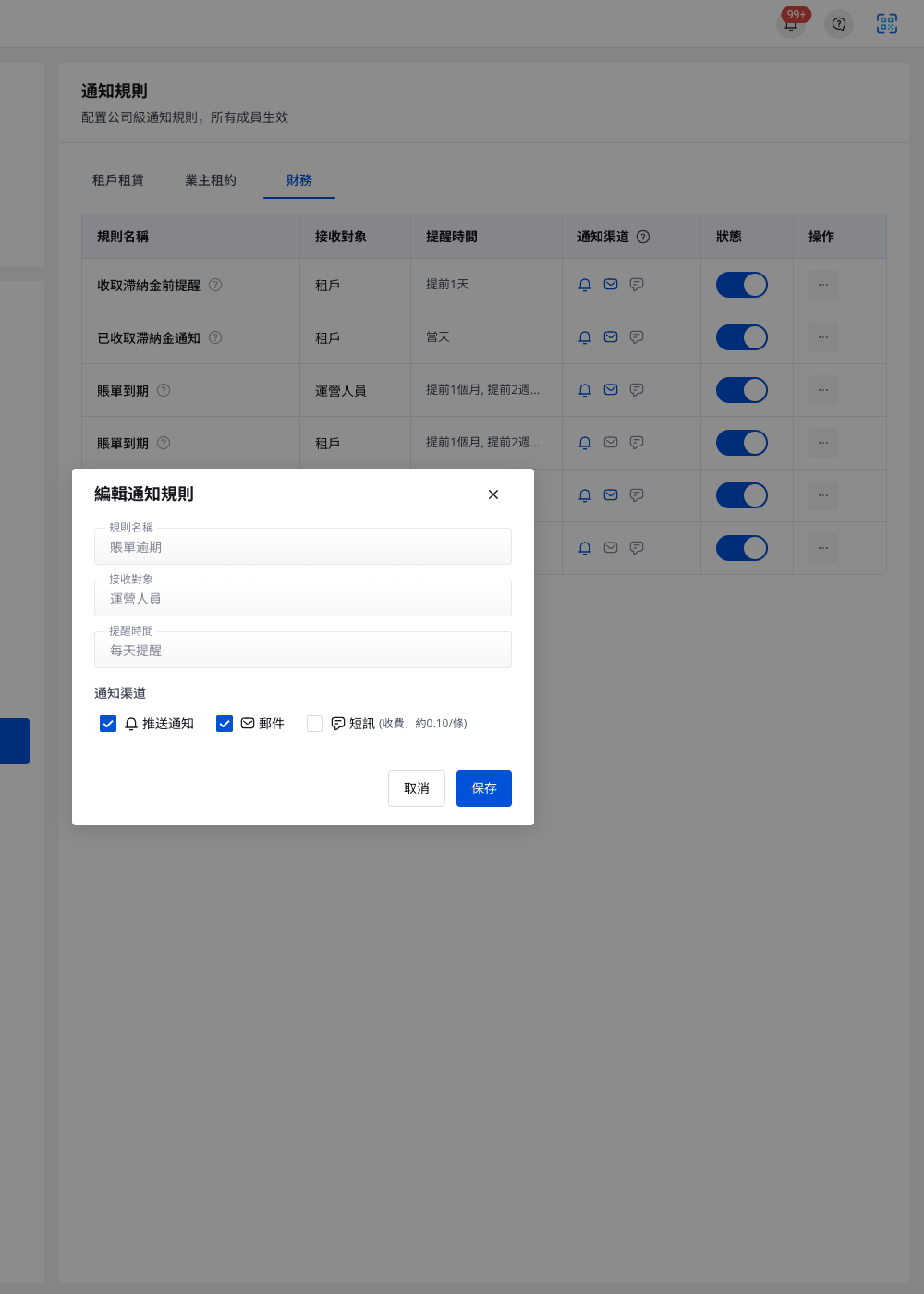
Task: Click 保存 to save the rule
Action: pyautogui.click(x=484, y=788)
